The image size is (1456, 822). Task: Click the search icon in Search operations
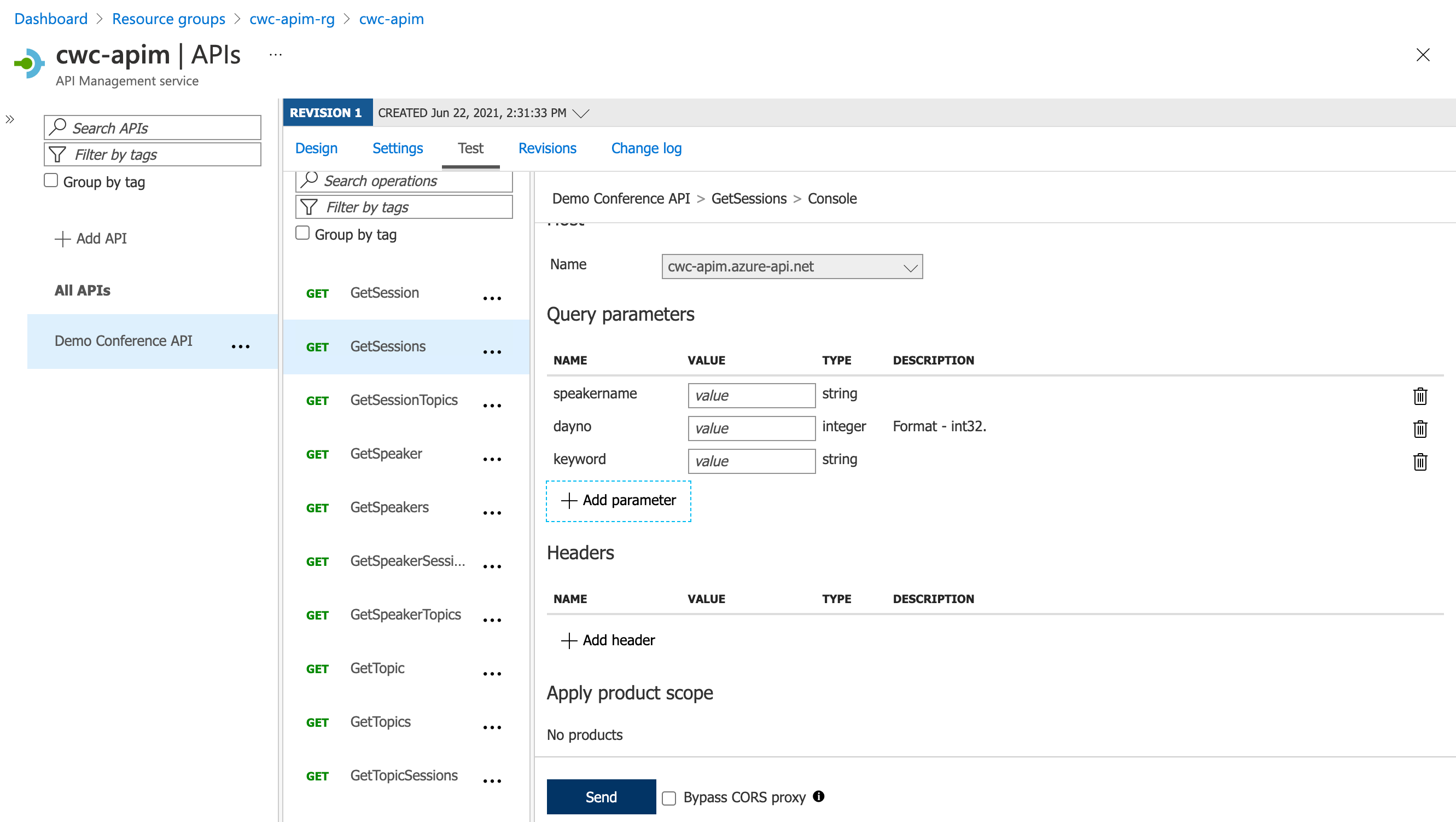[x=309, y=180]
